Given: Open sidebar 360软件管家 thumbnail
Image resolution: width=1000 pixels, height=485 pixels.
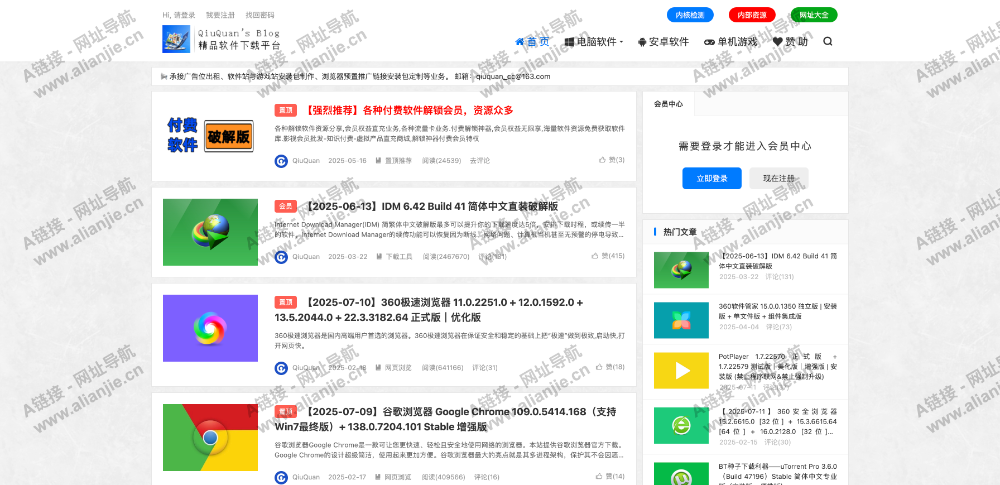Looking at the screenshot, I should coord(681,320).
